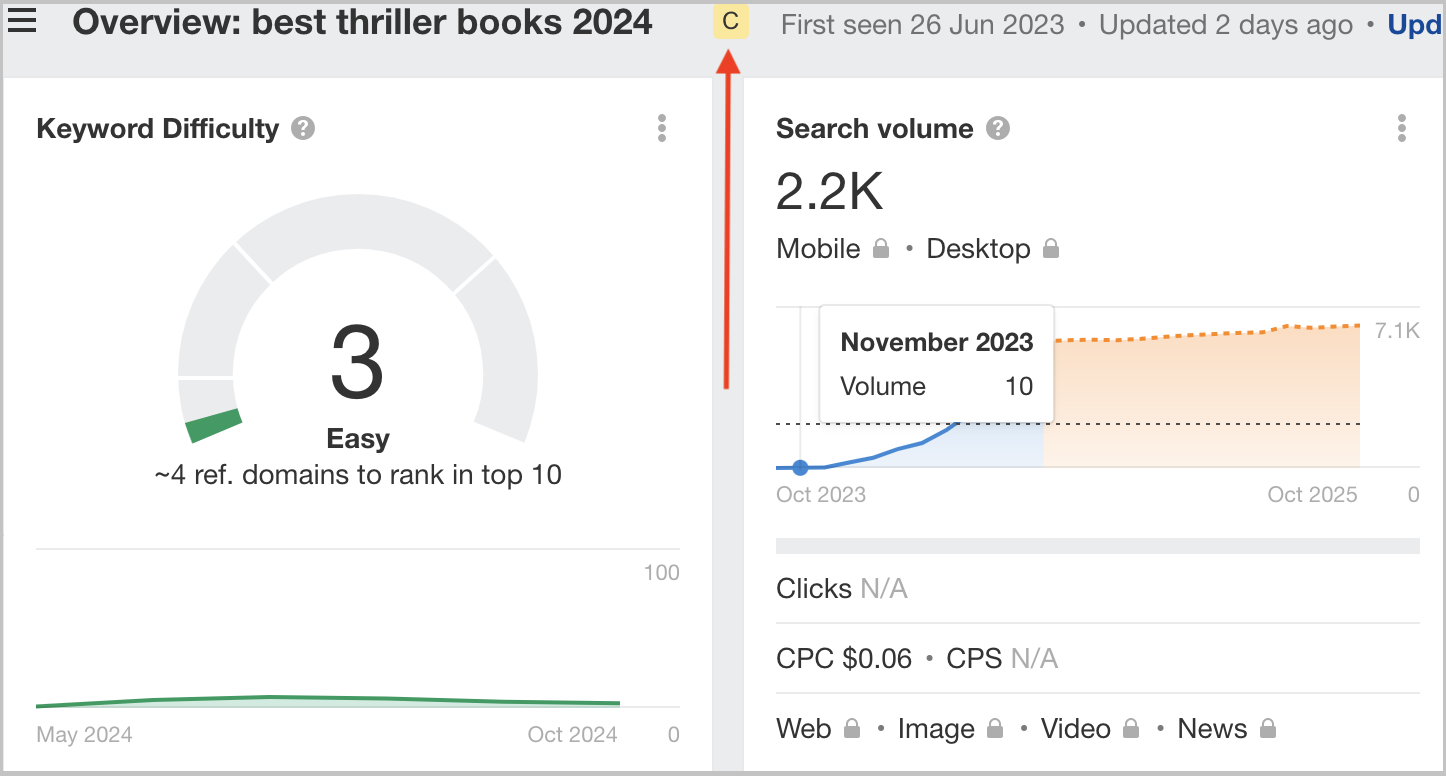
Task: Click lock icon next to Desktop
Action: 1051,249
